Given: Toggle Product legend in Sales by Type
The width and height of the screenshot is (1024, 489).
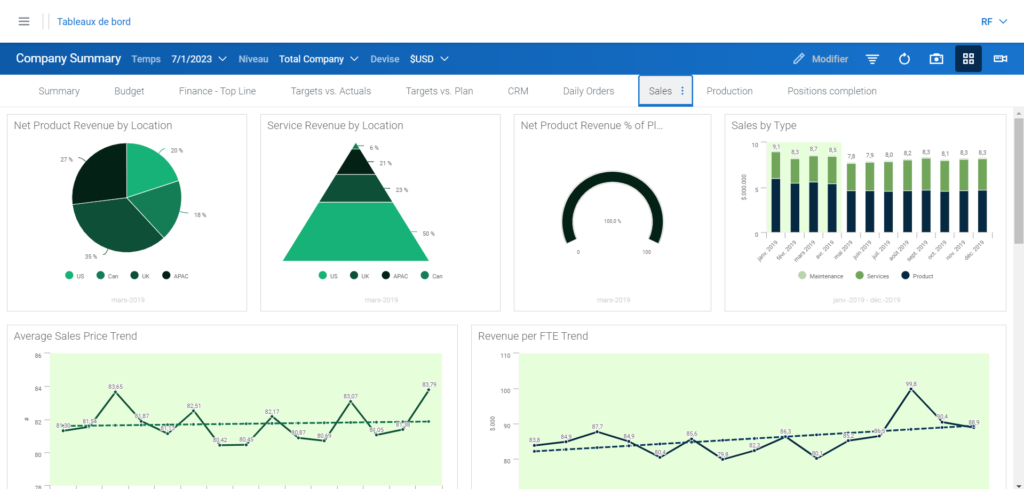Looking at the screenshot, I should click(x=917, y=276).
